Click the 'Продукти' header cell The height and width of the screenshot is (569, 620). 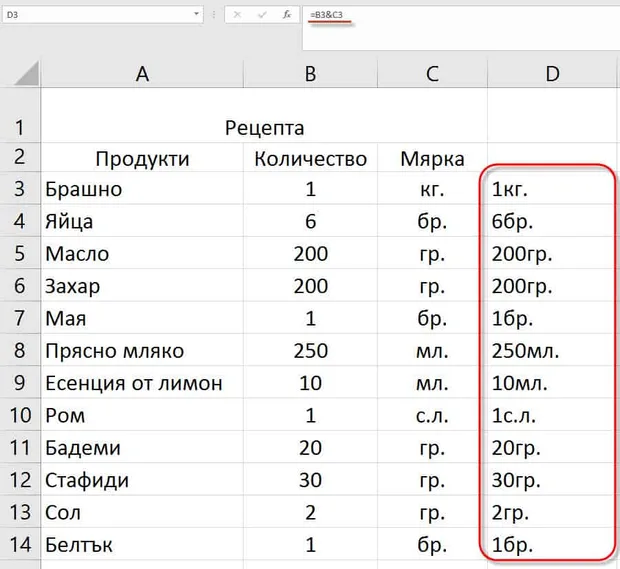[x=142, y=158]
